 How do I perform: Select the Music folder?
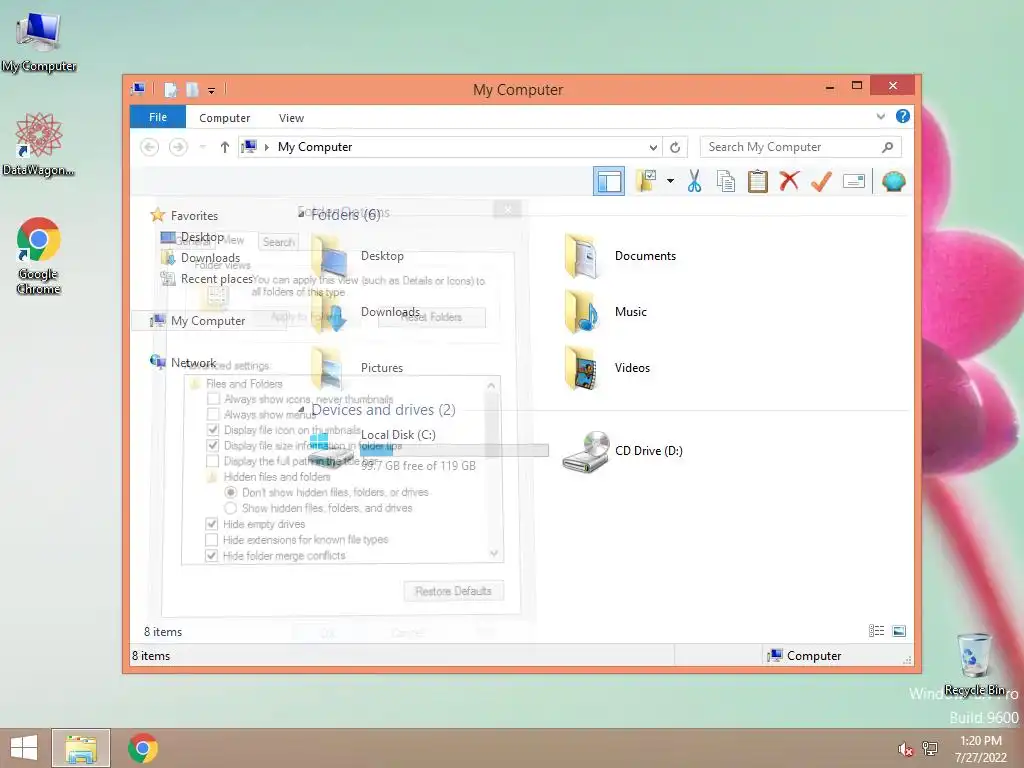(606, 312)
